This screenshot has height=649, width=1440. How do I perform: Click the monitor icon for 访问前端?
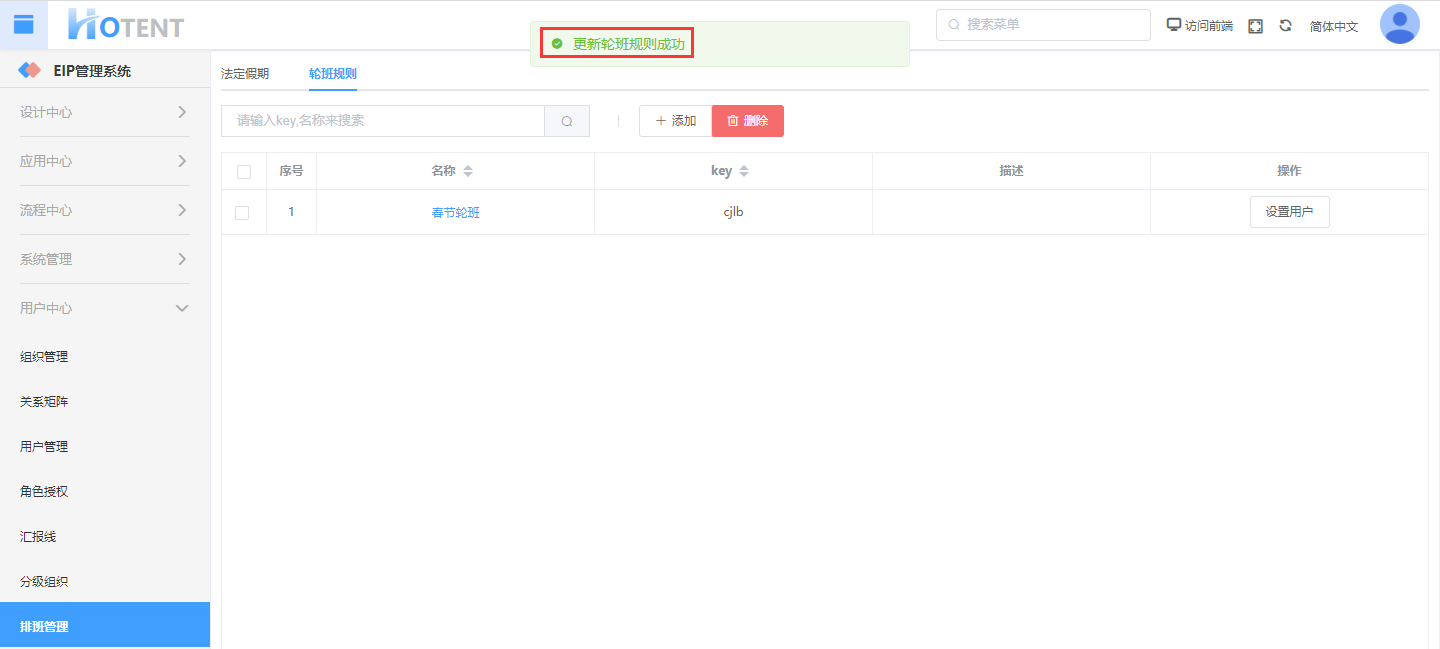[x=1174, y=25]
